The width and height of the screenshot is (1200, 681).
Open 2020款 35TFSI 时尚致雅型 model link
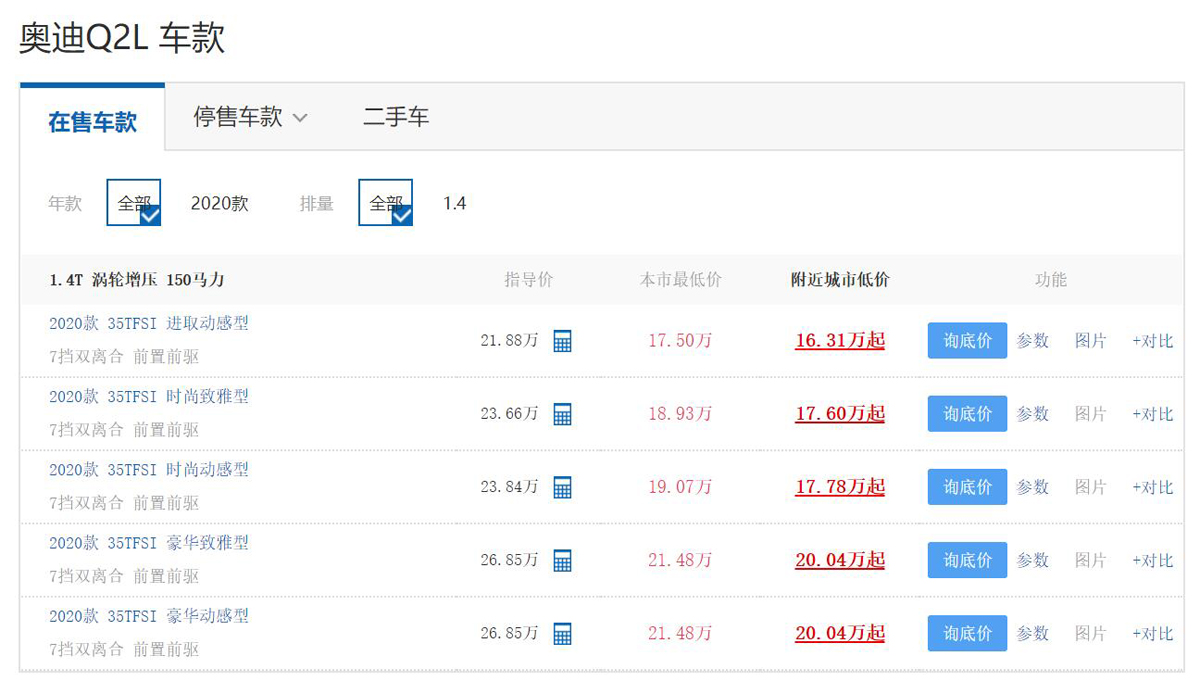click(x=149, y=396)
